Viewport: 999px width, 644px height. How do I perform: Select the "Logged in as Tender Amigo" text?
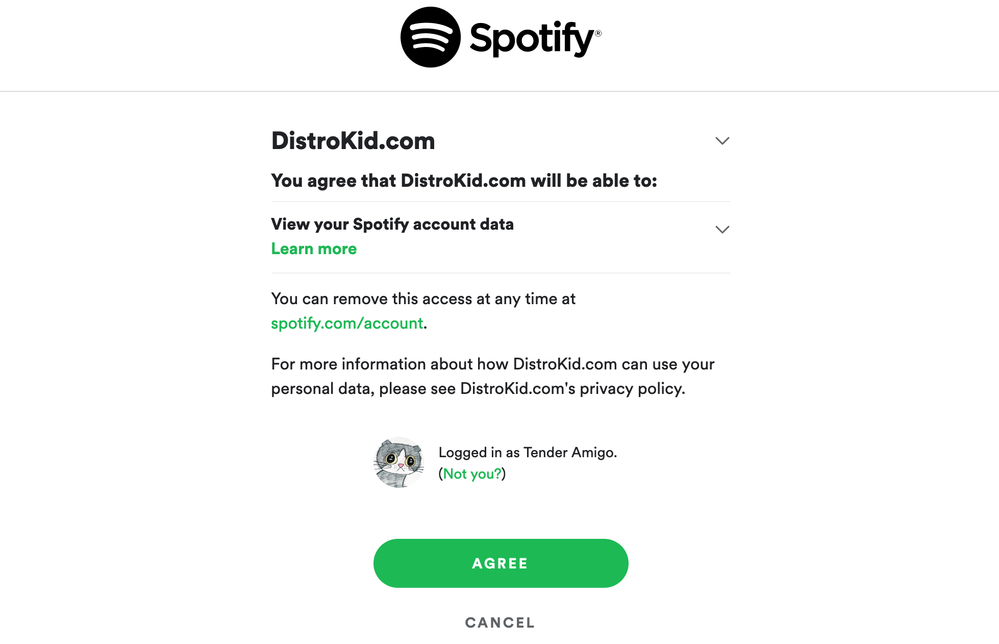[x=528, y=452]
